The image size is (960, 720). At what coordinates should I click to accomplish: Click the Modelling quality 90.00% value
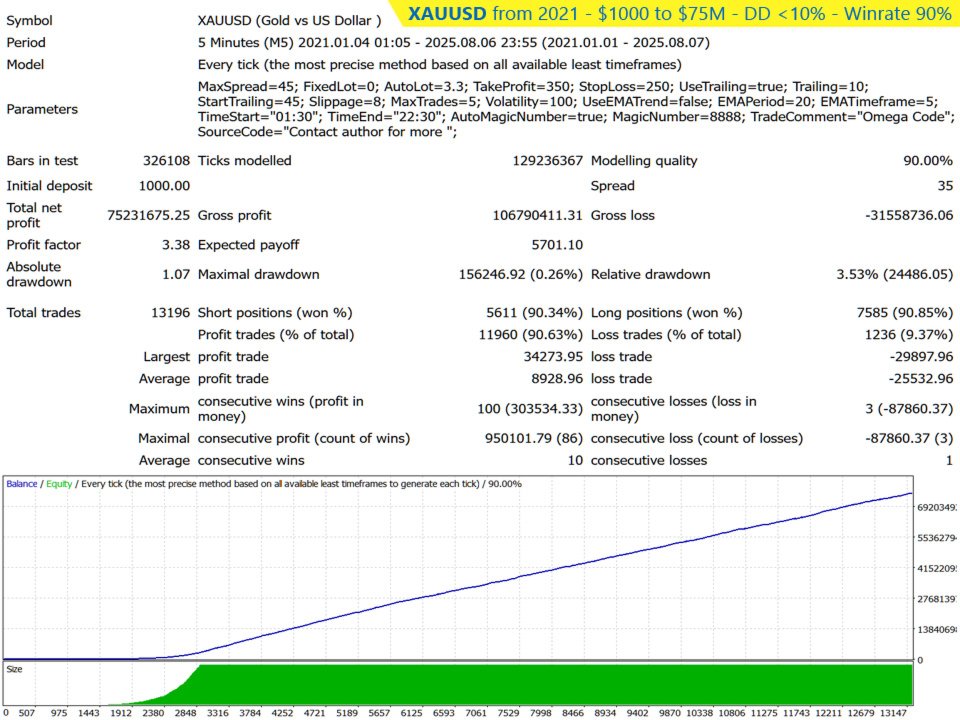(927, 161)
